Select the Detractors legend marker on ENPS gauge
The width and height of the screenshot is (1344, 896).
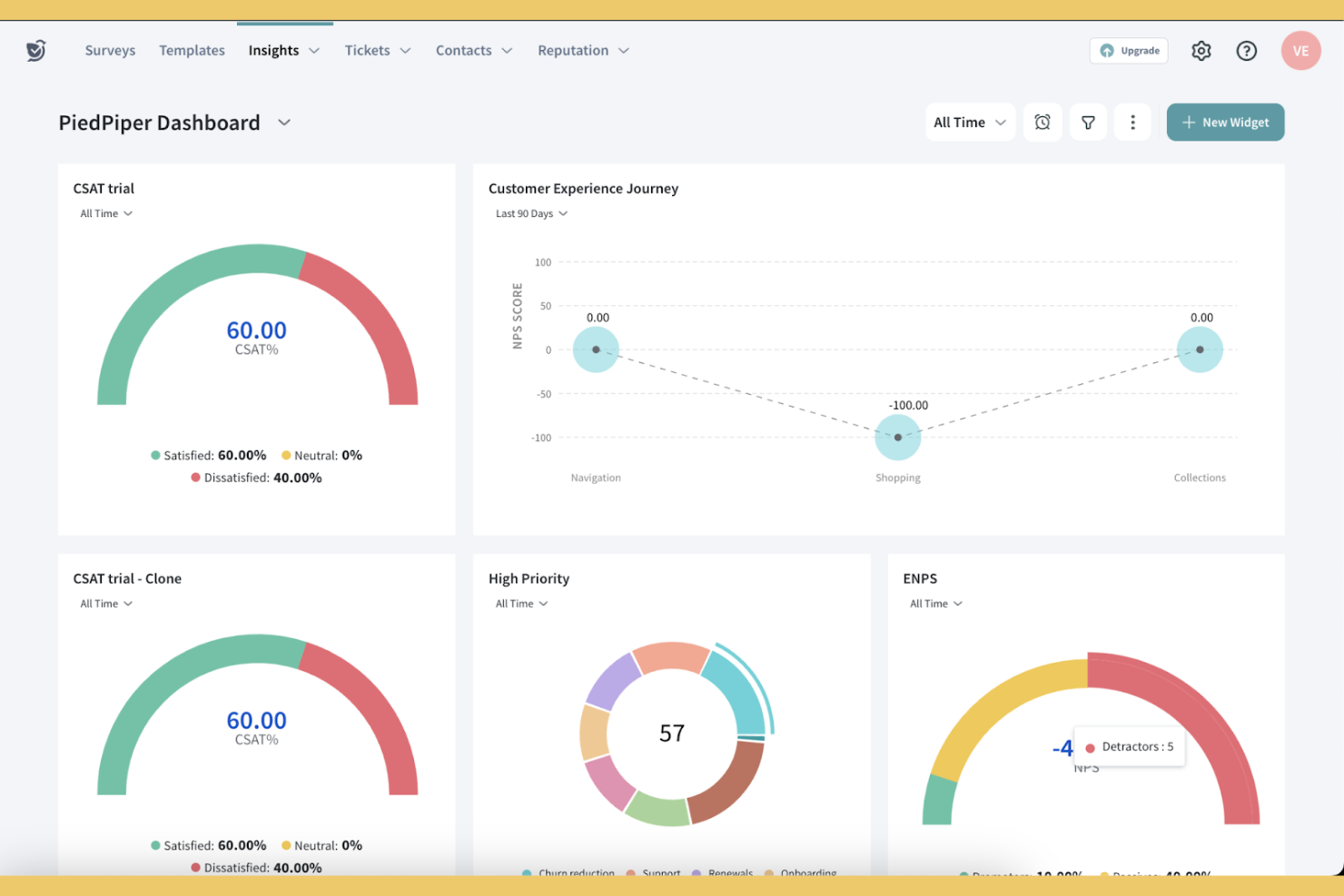click(1090, 746)
